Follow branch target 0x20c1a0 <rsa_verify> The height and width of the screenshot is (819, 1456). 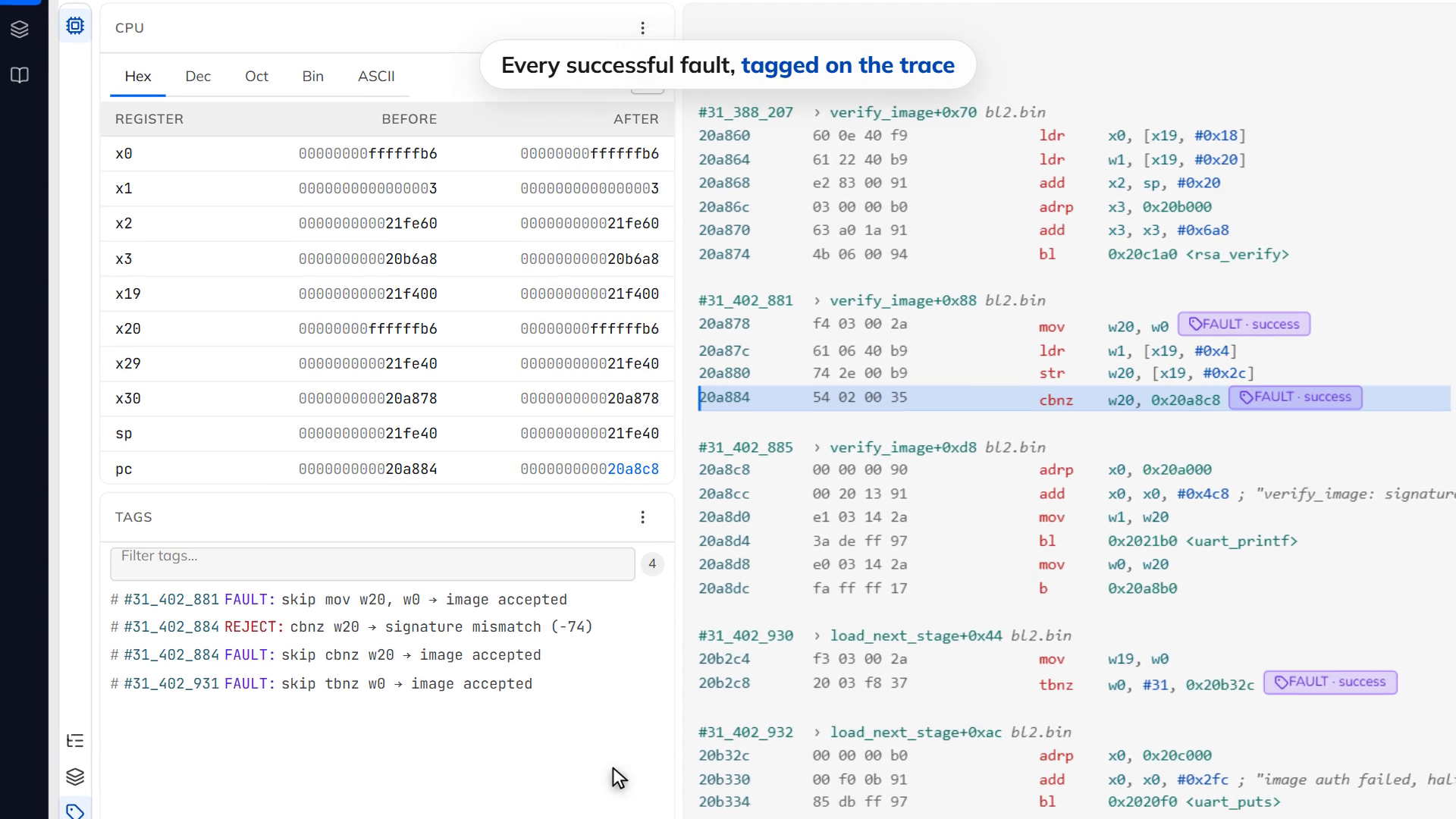[1198, 255]
